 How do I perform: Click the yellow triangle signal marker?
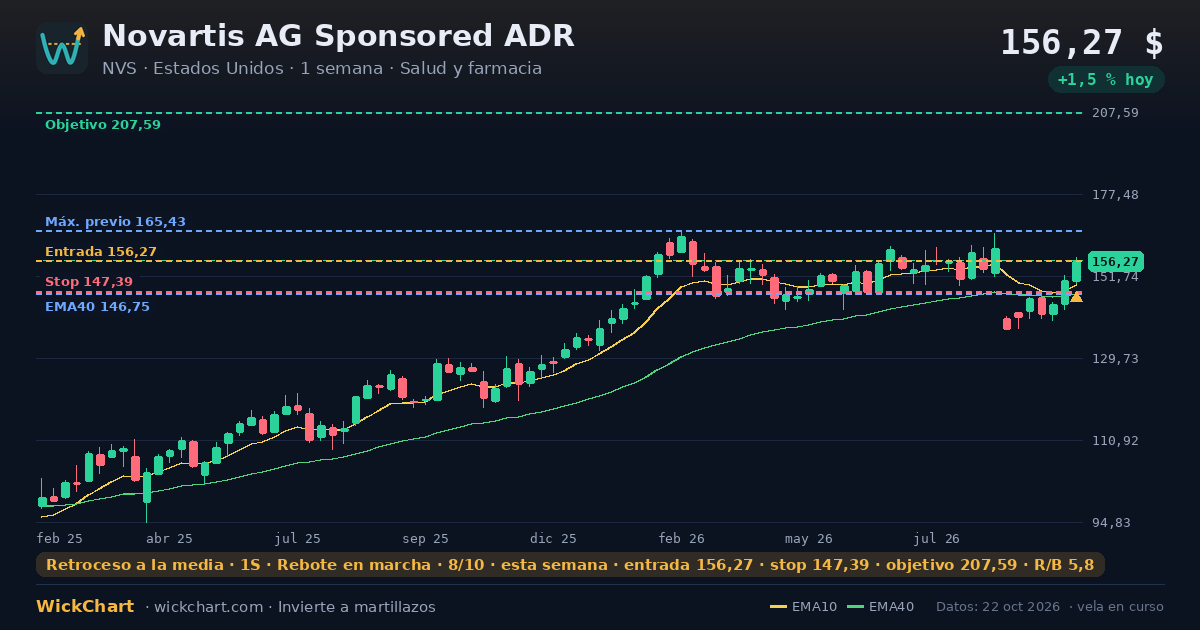(1077, 297)
